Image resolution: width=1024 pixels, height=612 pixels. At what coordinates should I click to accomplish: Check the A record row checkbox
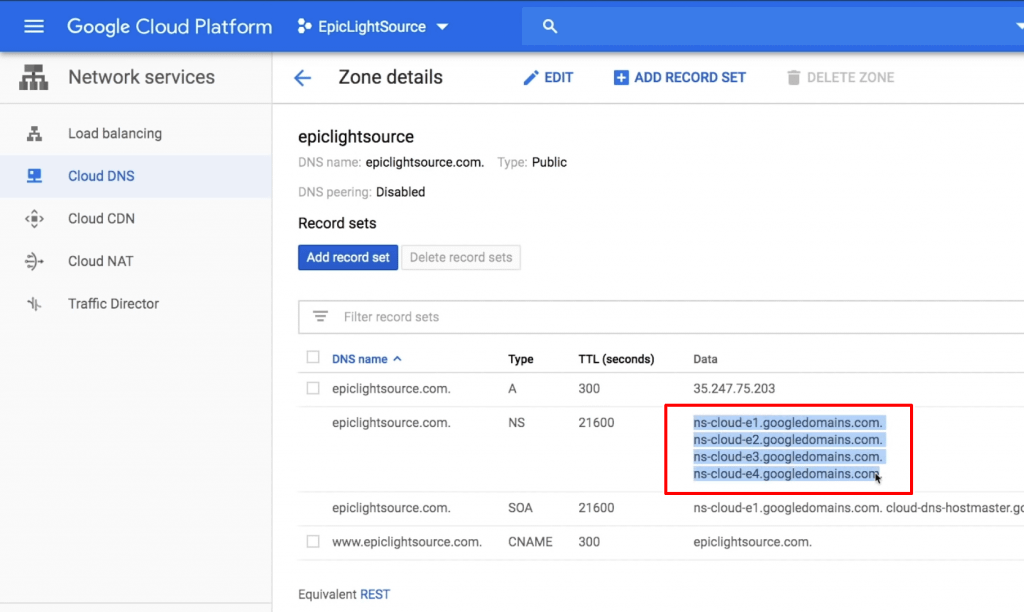click(x=313, y=389)
